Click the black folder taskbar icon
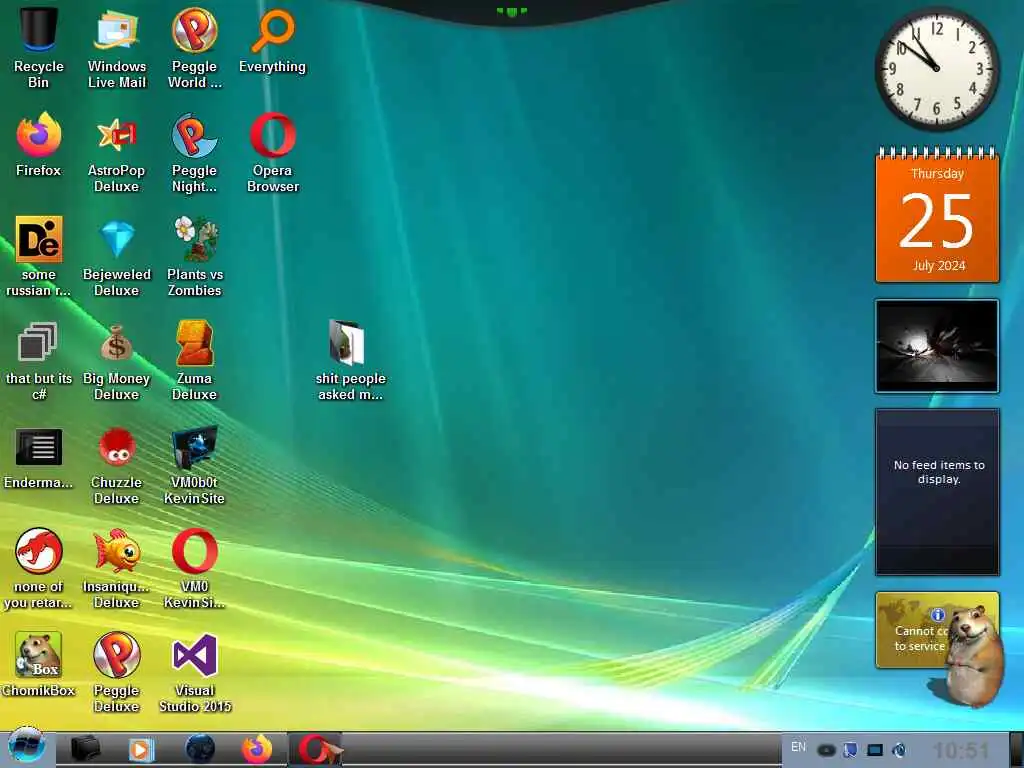This screenshot has height=768, width=1024. [x=85, y=749]
